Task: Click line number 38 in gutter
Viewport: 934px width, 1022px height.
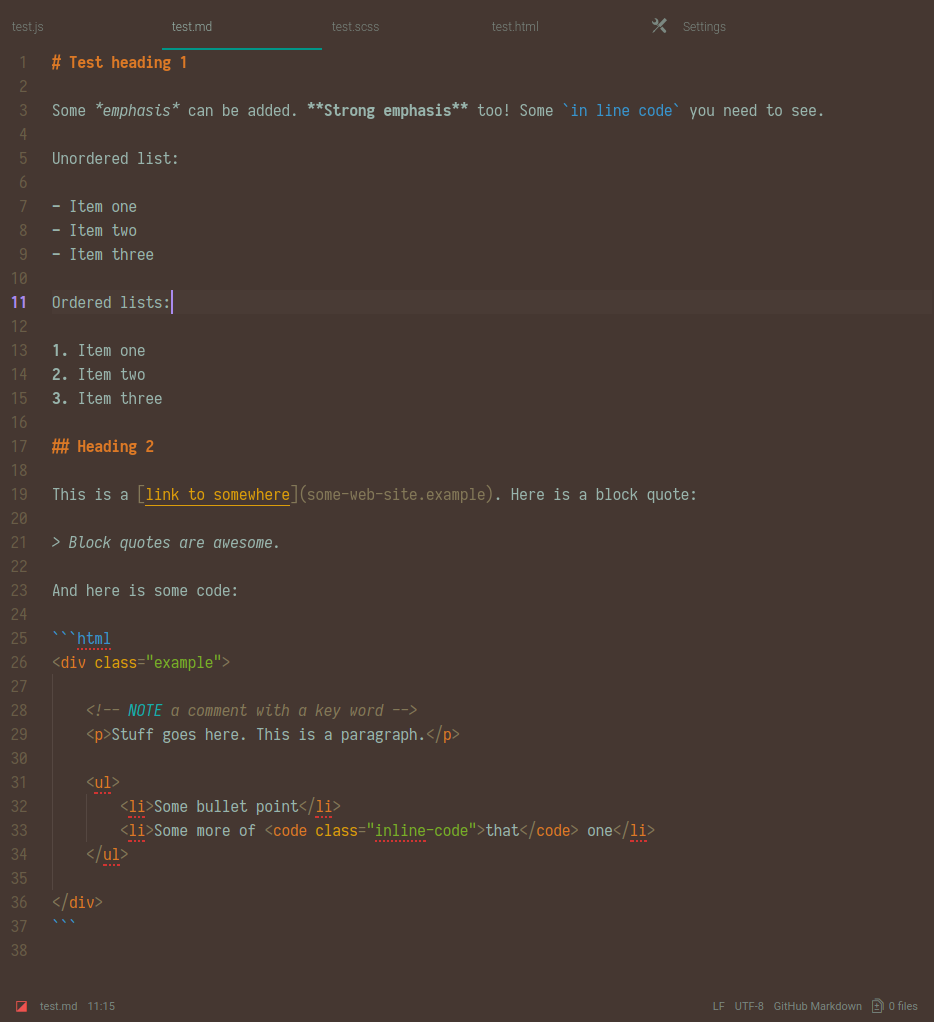Action: click(19, 950)
